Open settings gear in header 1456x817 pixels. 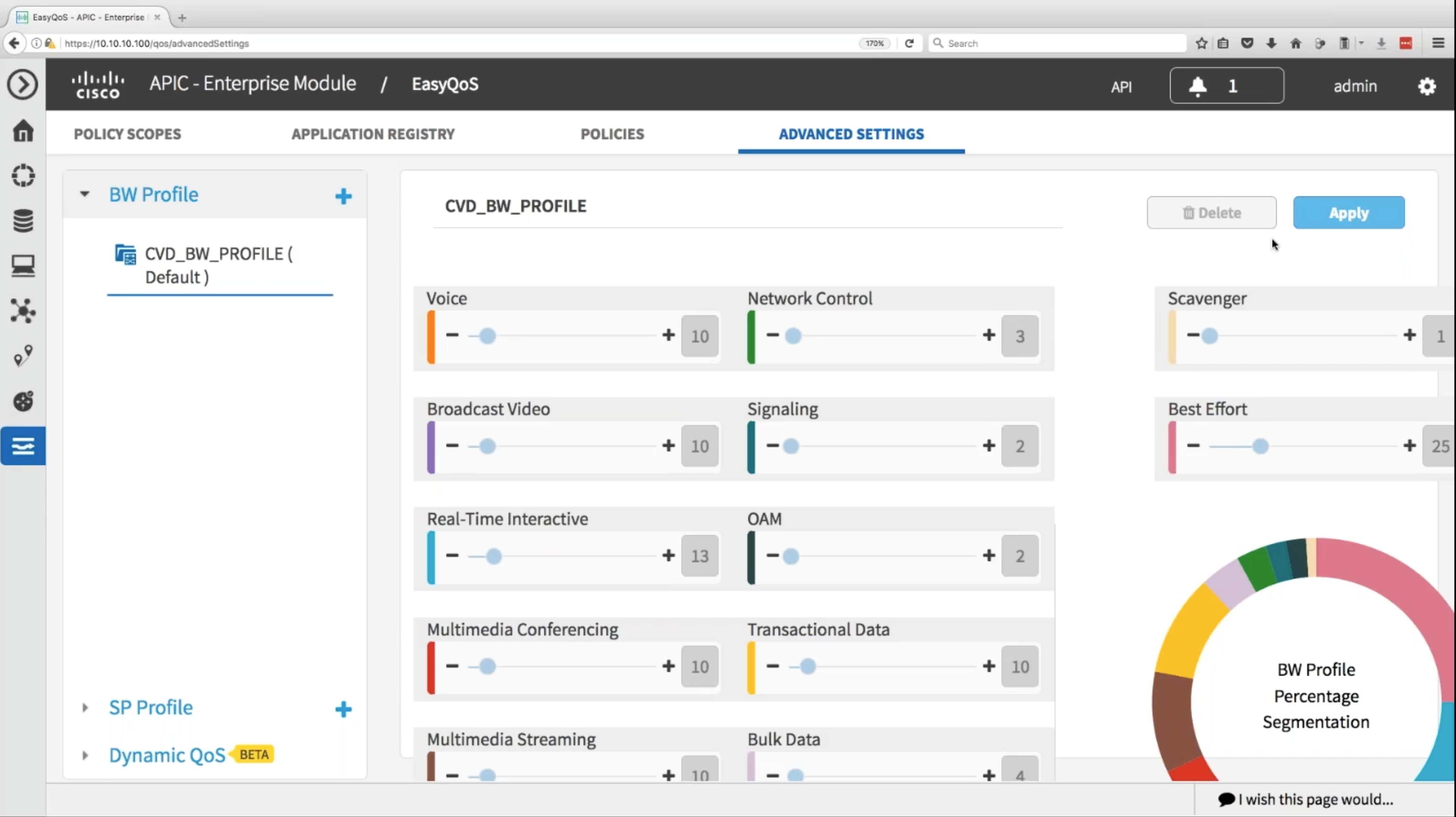[x=1426, y=86]
